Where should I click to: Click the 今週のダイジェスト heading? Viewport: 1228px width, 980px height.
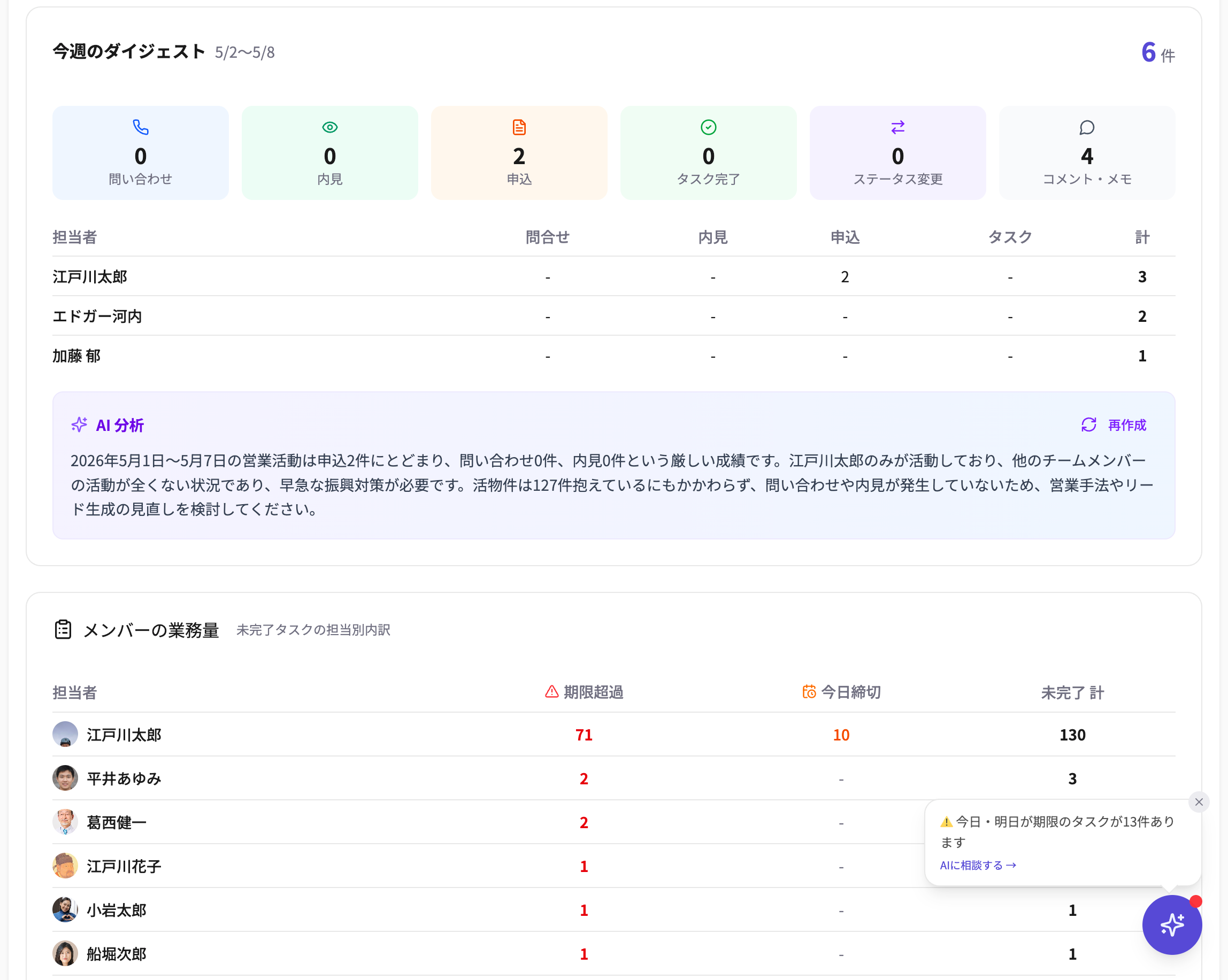click(129, 51)
